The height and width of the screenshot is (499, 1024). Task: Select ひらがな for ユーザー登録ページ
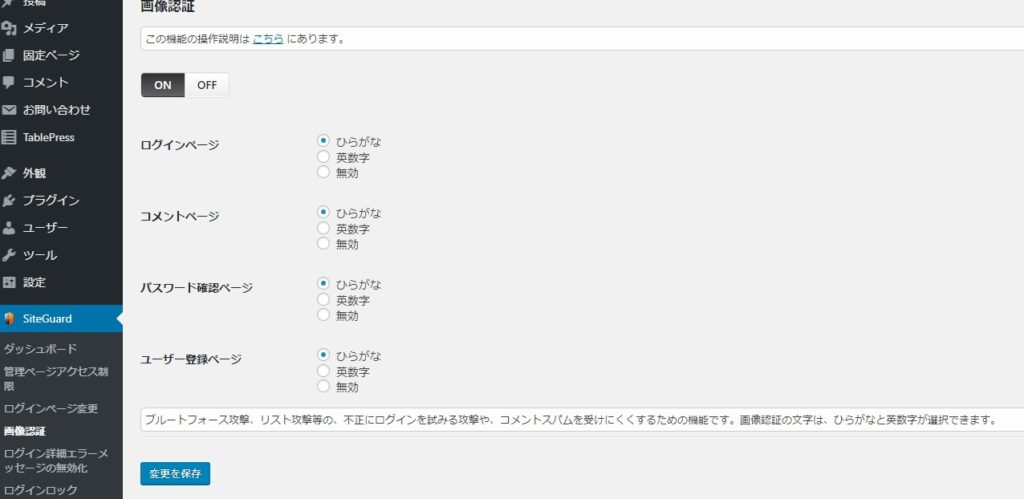click(323, 355)
